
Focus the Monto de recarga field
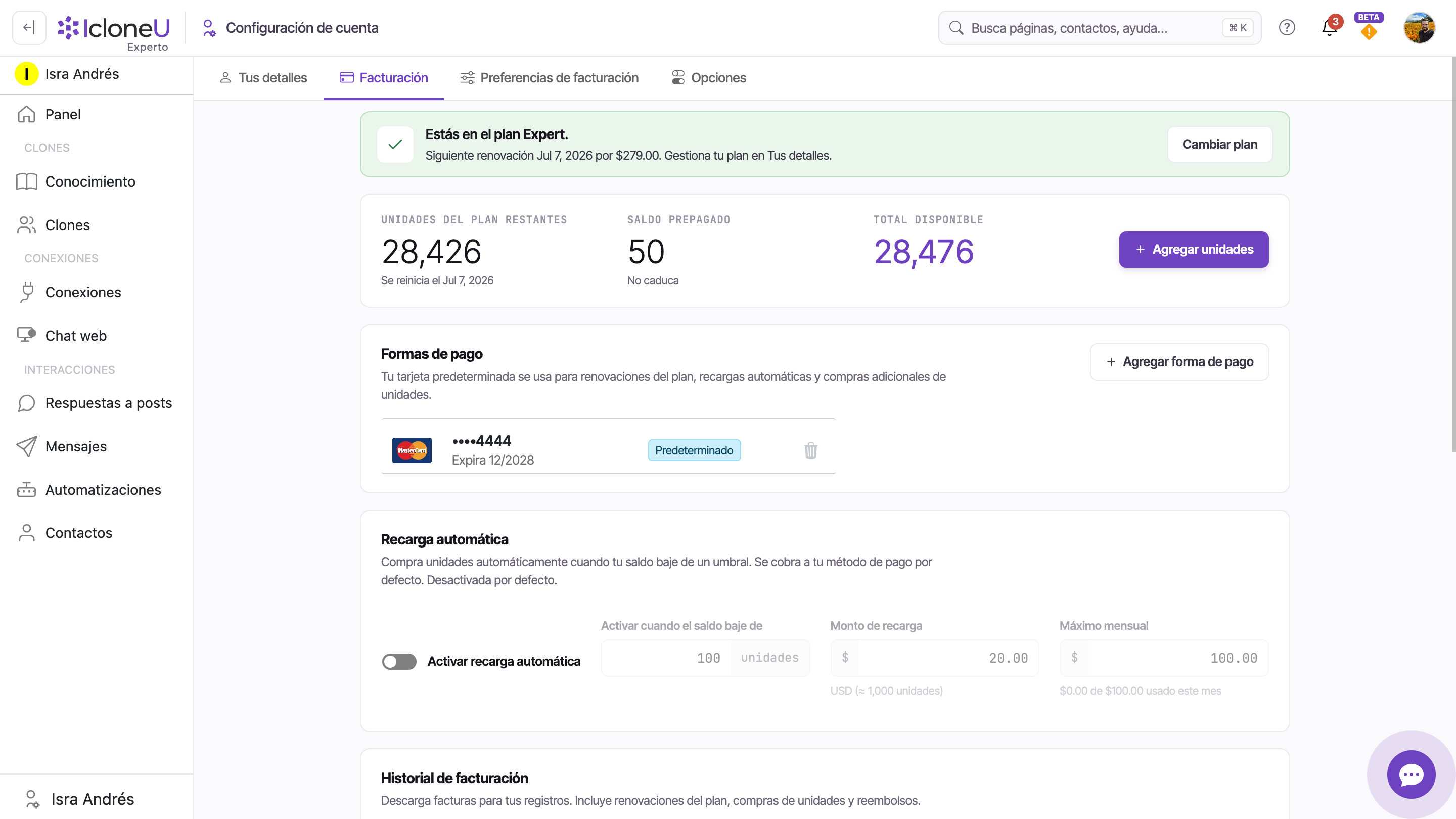pyautogui.click(x=934, y=658)
